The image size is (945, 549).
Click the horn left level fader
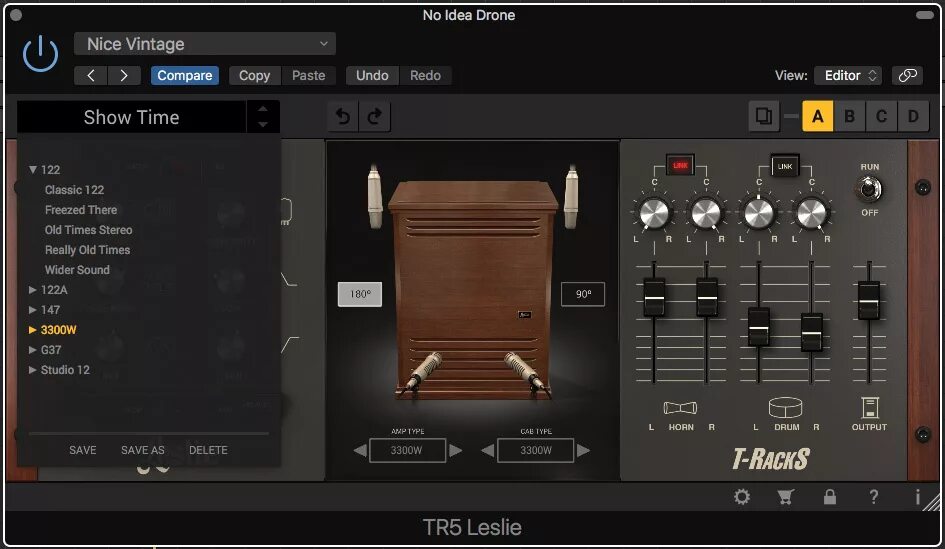pyautogui.click(x=654, y=297)
